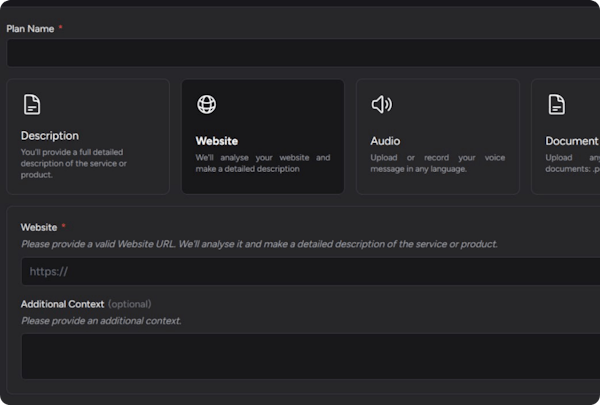Click the Audio speaker icon
600x405 pixels.
coord(381,105)
